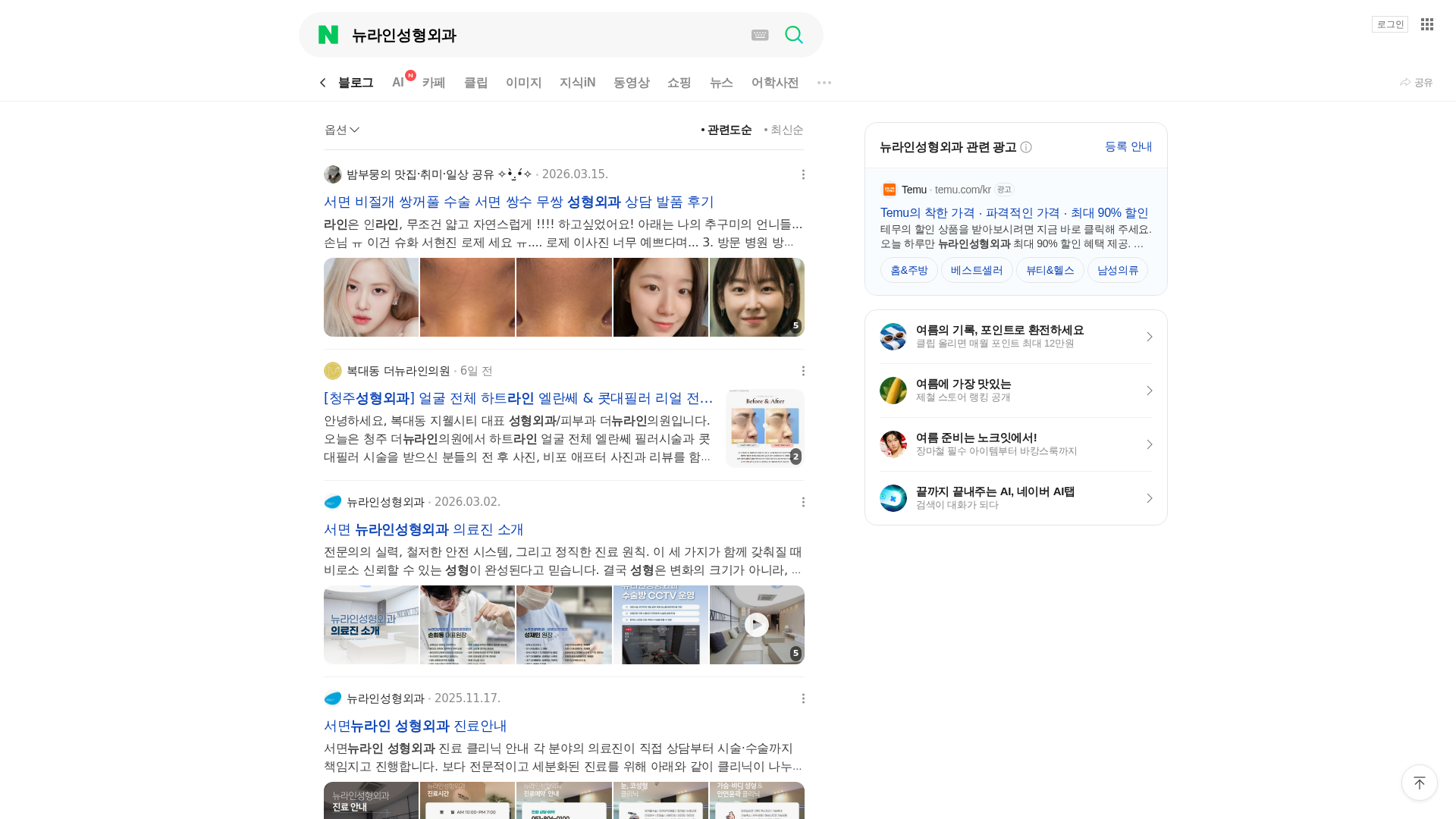
Task: Sort results by 관련도순
Action: pos(726,130)
